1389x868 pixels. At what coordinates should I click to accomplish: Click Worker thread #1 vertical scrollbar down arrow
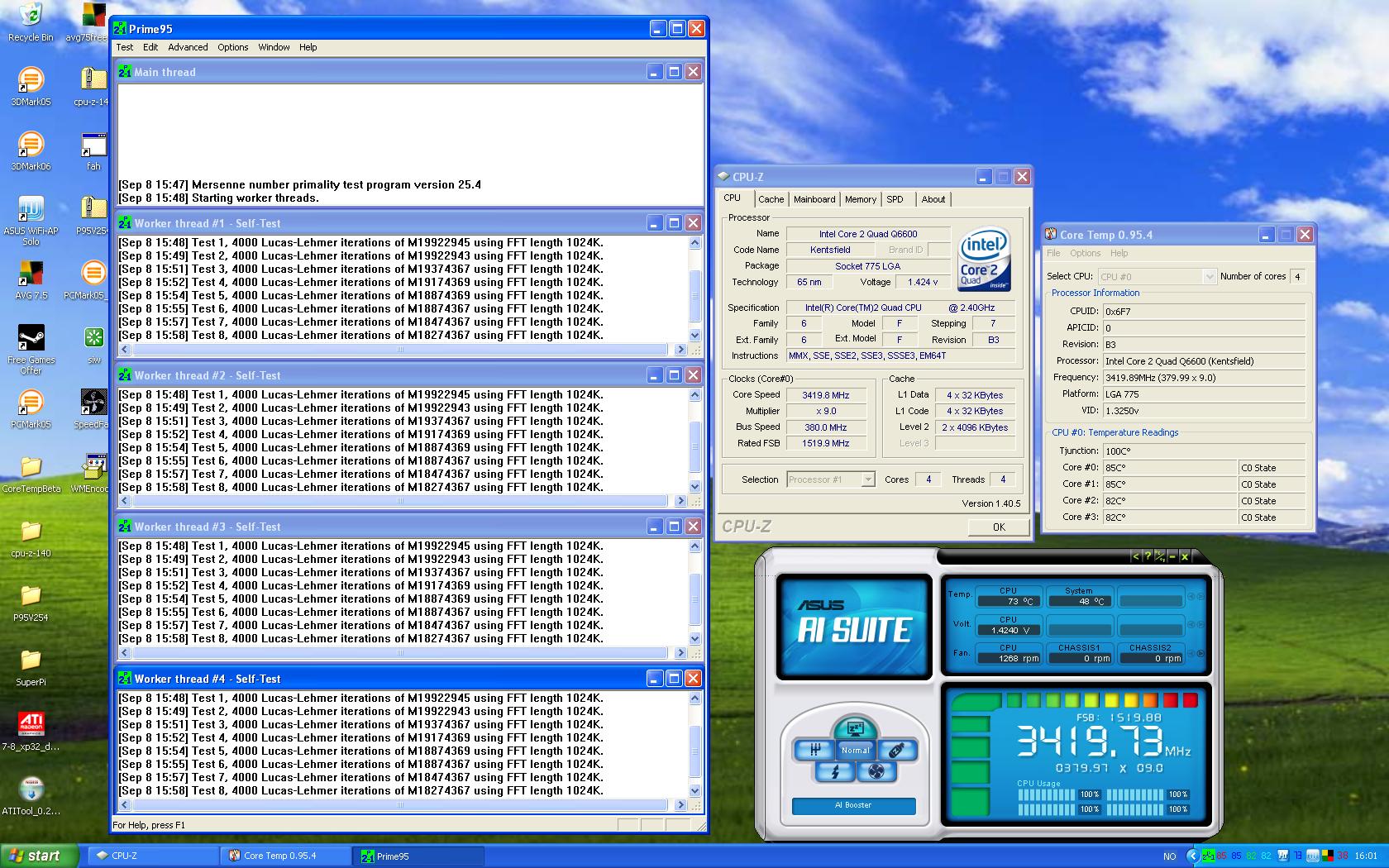click(694, 336)
